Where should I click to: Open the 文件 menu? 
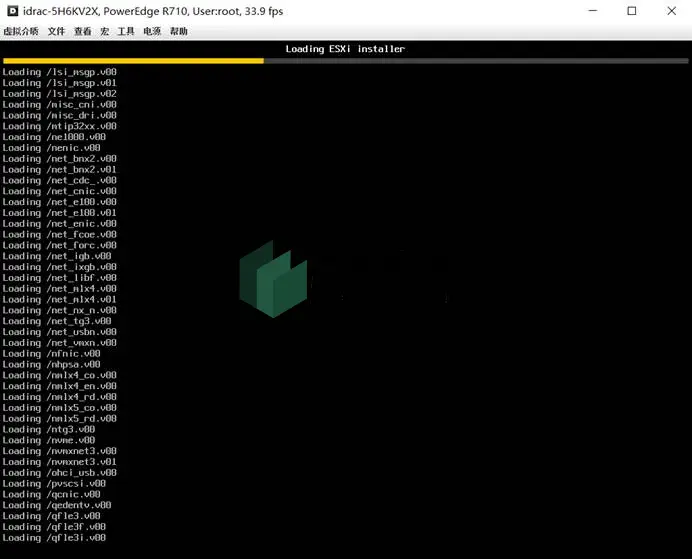click(56, 31)
